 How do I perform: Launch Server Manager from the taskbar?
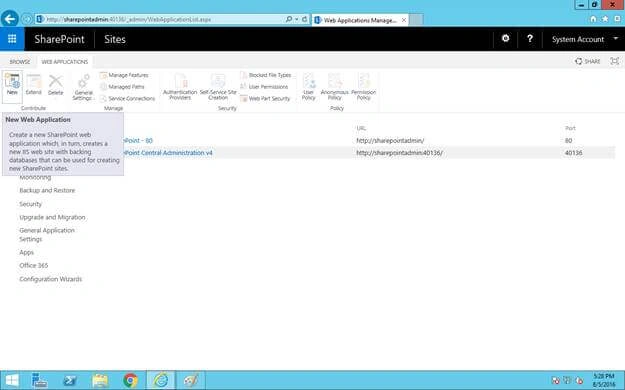tap(39, 380)
